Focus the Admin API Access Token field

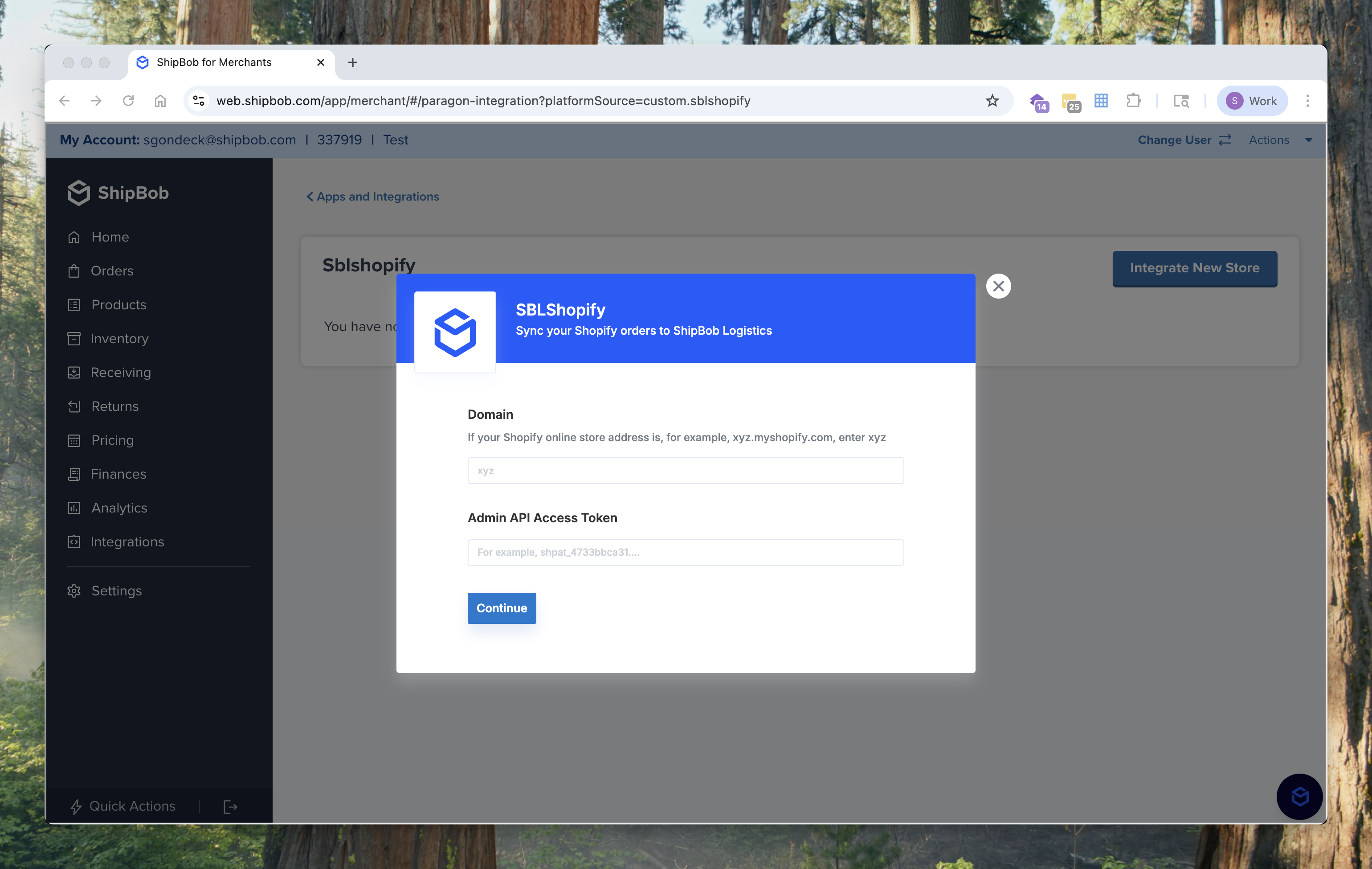tap(686, 552)
